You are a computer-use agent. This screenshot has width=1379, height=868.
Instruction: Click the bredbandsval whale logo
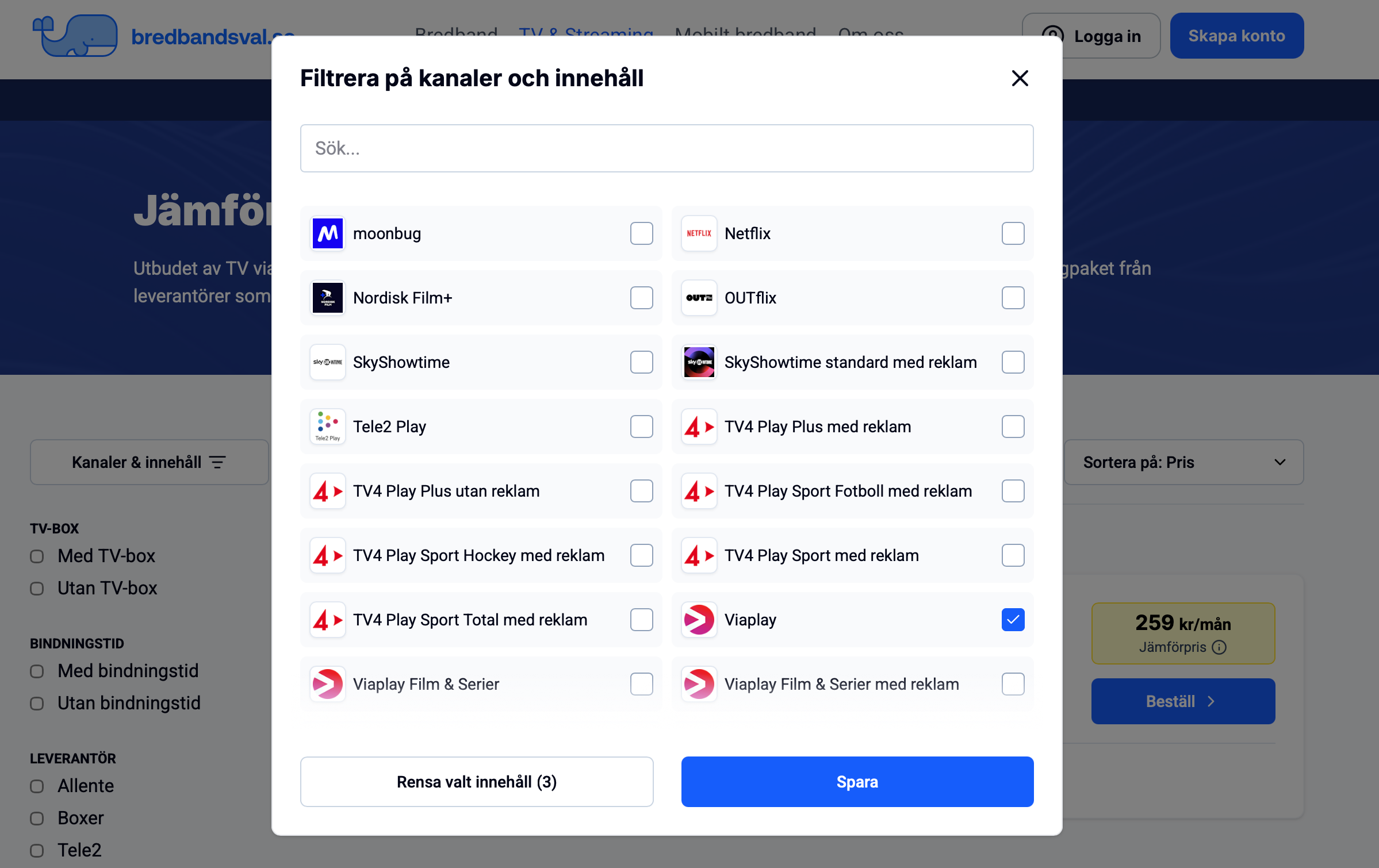pyautogui.click(x=75, y=36)
